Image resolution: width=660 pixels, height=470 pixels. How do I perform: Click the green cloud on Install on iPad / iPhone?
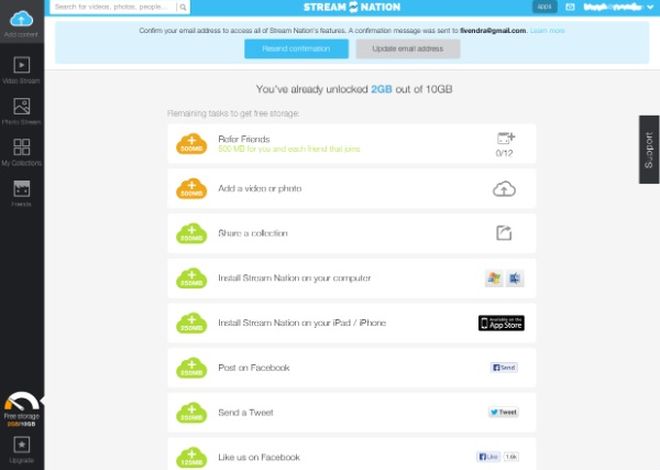192,323
